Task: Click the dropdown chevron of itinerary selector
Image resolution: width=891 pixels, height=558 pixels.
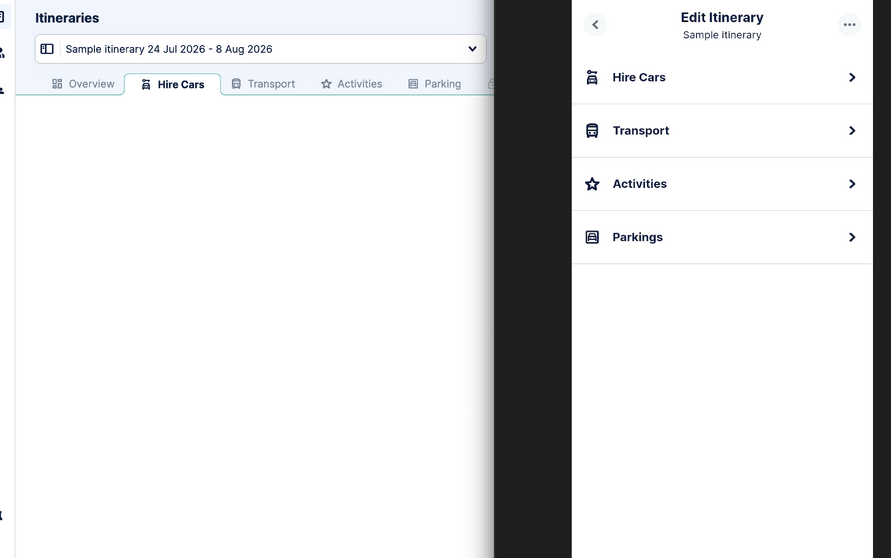Action: coord(472,49)
